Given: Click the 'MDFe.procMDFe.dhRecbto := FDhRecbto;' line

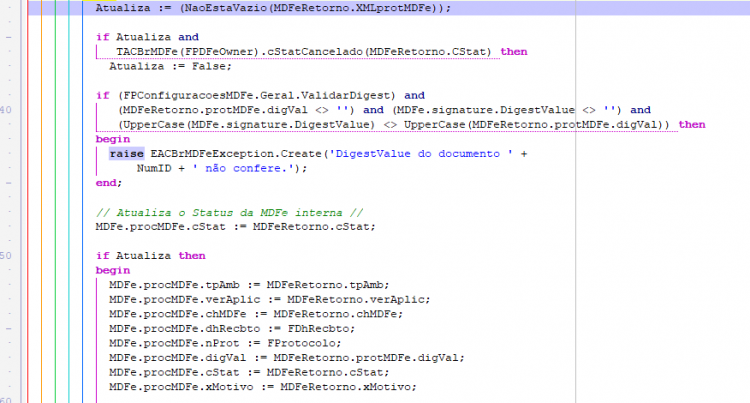Looking at the screenshot, I should click(x=232, y=329).
